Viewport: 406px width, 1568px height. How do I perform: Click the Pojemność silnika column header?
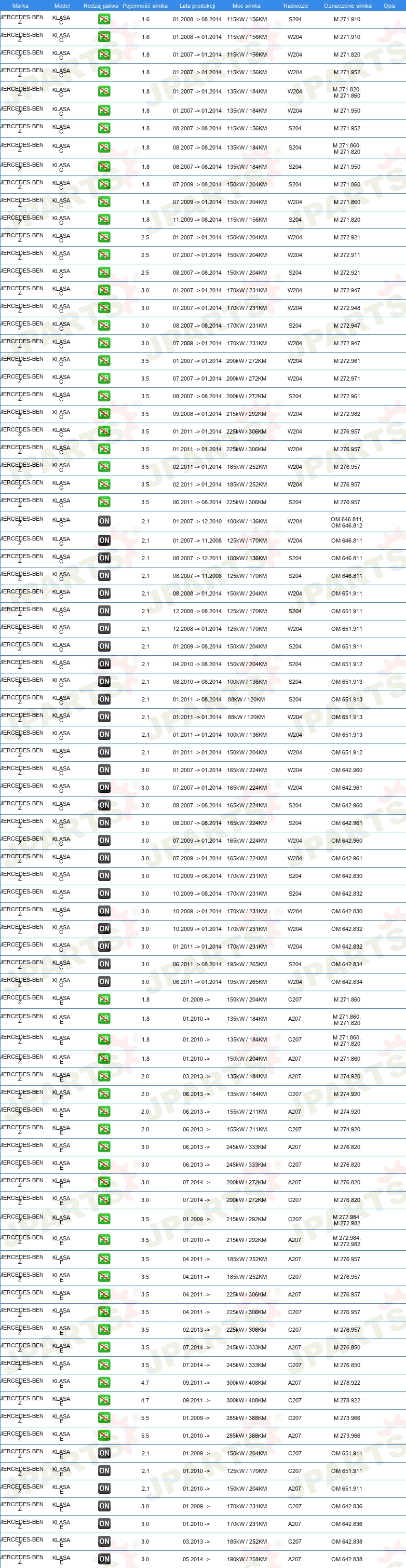[x=145, y=6]
